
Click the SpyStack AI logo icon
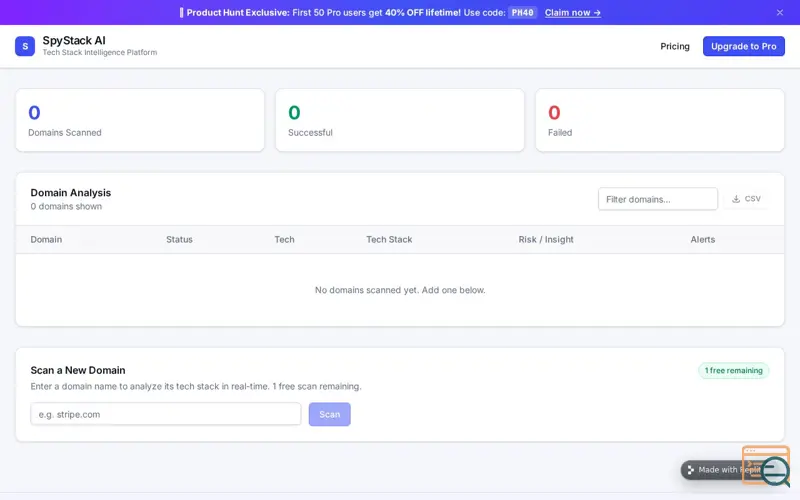pos(24,46)
